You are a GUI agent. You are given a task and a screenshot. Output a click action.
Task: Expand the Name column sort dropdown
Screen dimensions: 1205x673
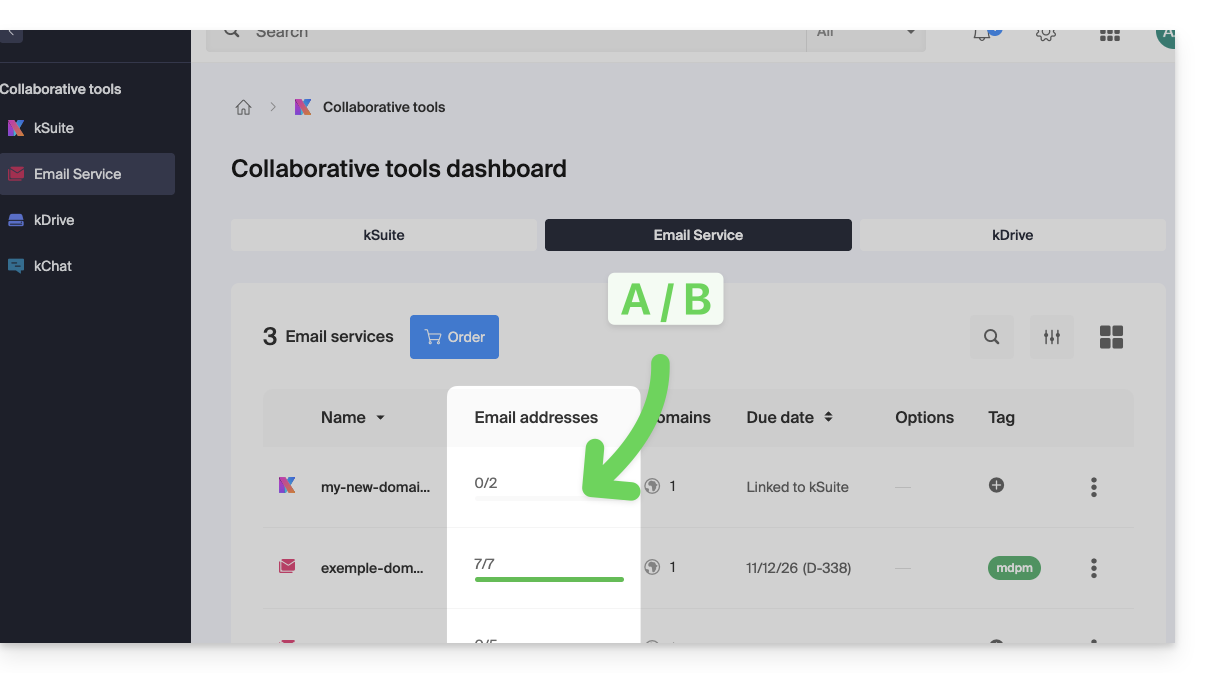click(380, 418)
